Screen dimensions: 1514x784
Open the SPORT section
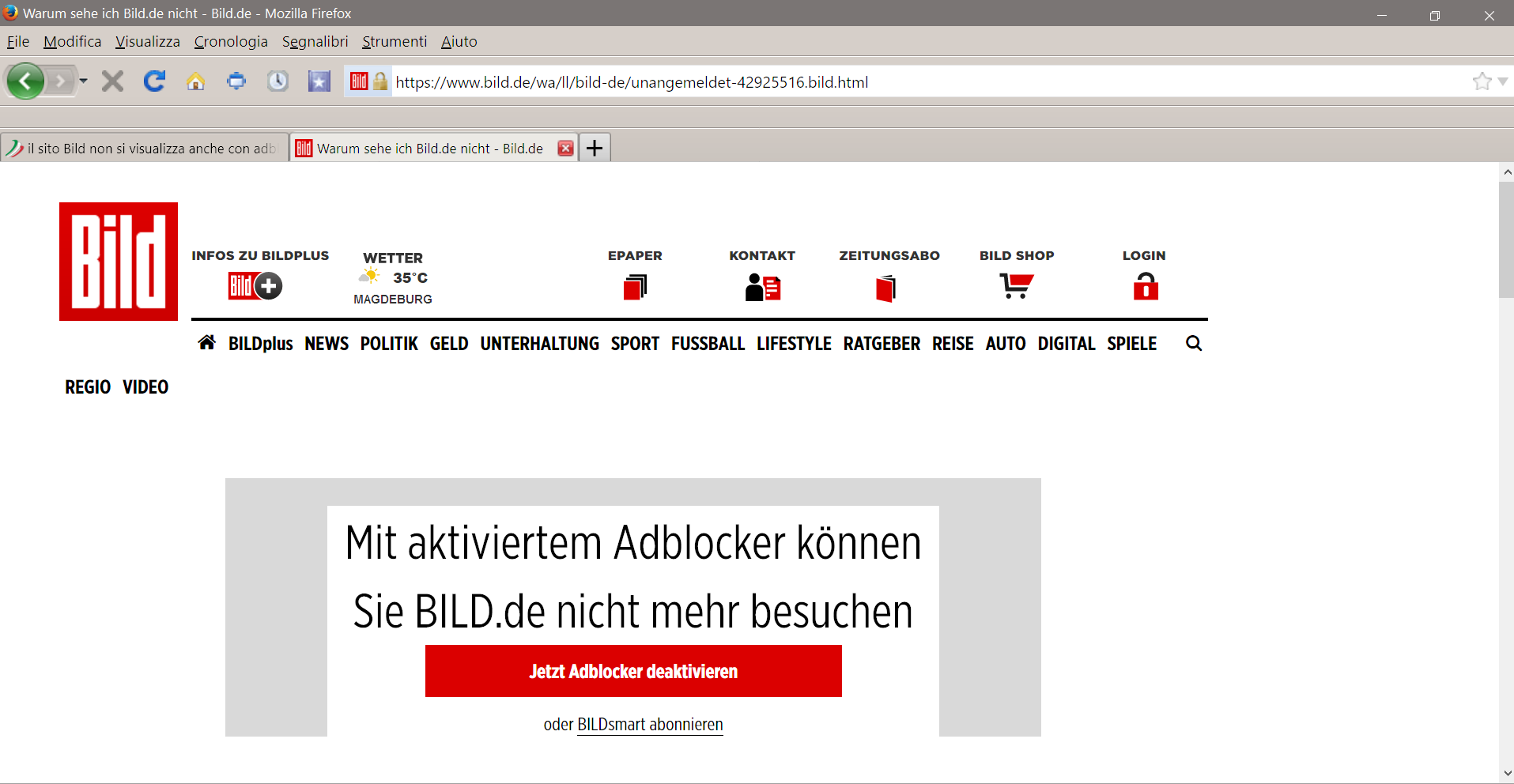(635, 344)
